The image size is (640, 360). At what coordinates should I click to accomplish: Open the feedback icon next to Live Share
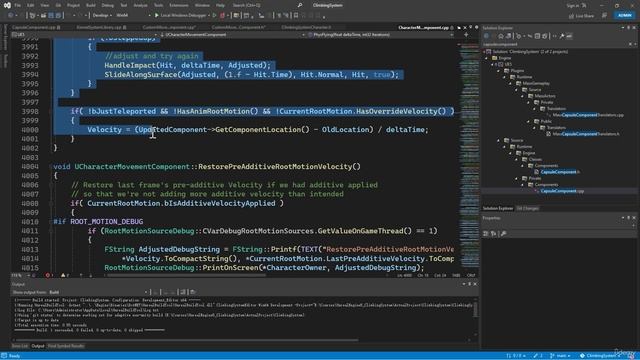coord(604,16)
